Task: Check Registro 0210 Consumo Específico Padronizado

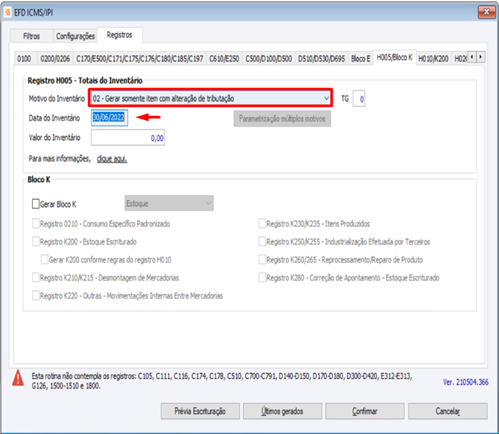Action: tap(36, 223)
